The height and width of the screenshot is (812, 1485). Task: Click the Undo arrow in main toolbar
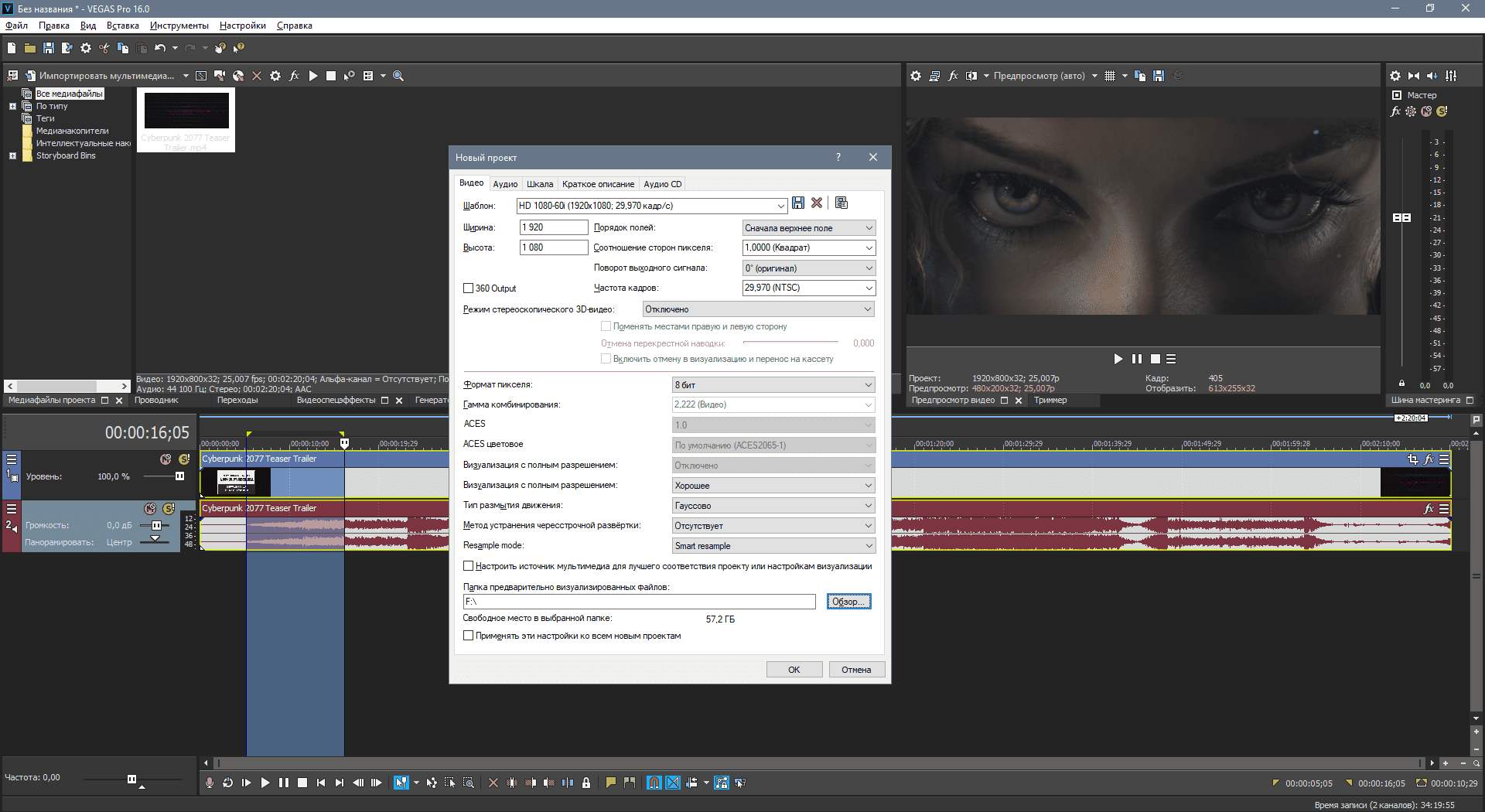coord(159,48)
